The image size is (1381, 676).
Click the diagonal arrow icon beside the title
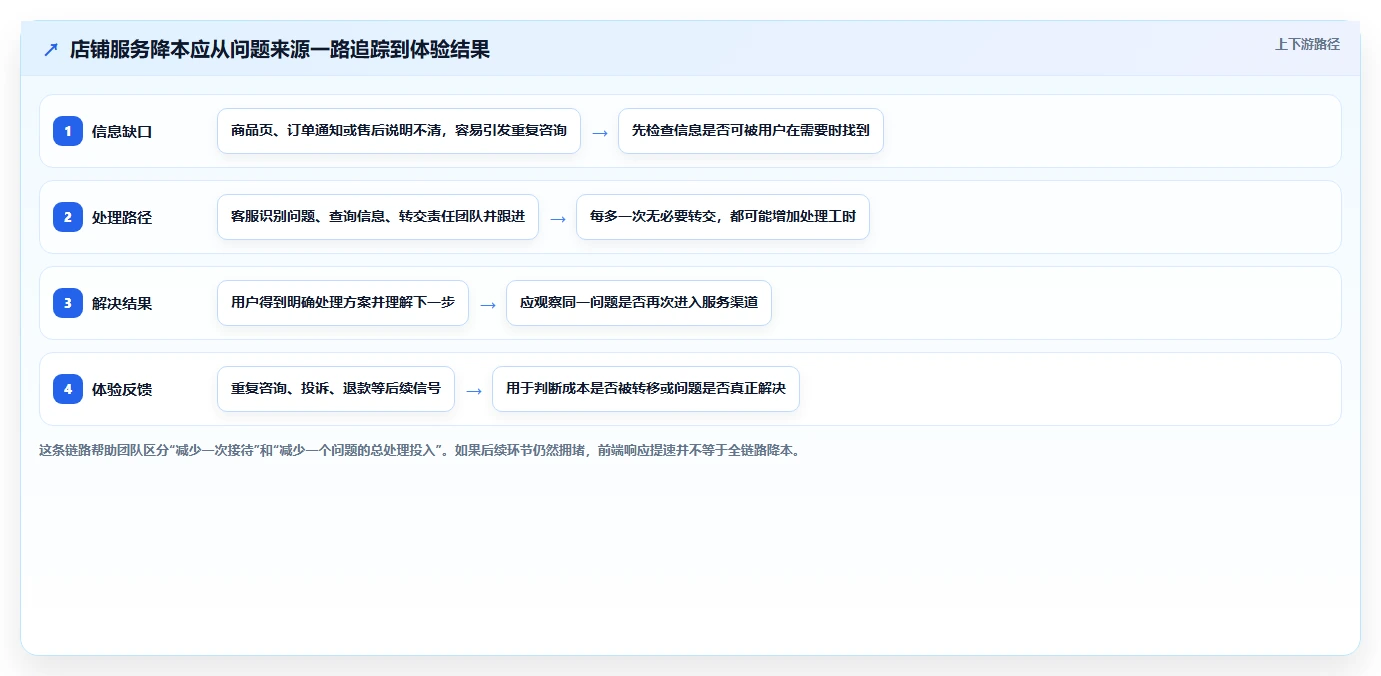[51, 49]
